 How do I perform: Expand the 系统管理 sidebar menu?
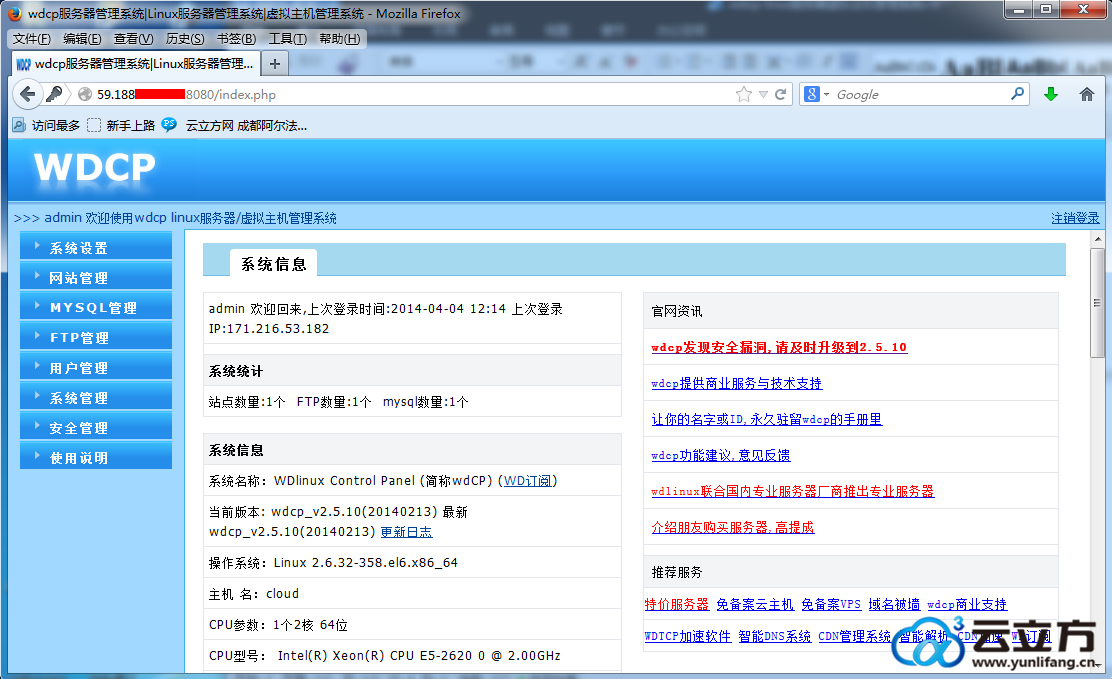coord(96,397)
